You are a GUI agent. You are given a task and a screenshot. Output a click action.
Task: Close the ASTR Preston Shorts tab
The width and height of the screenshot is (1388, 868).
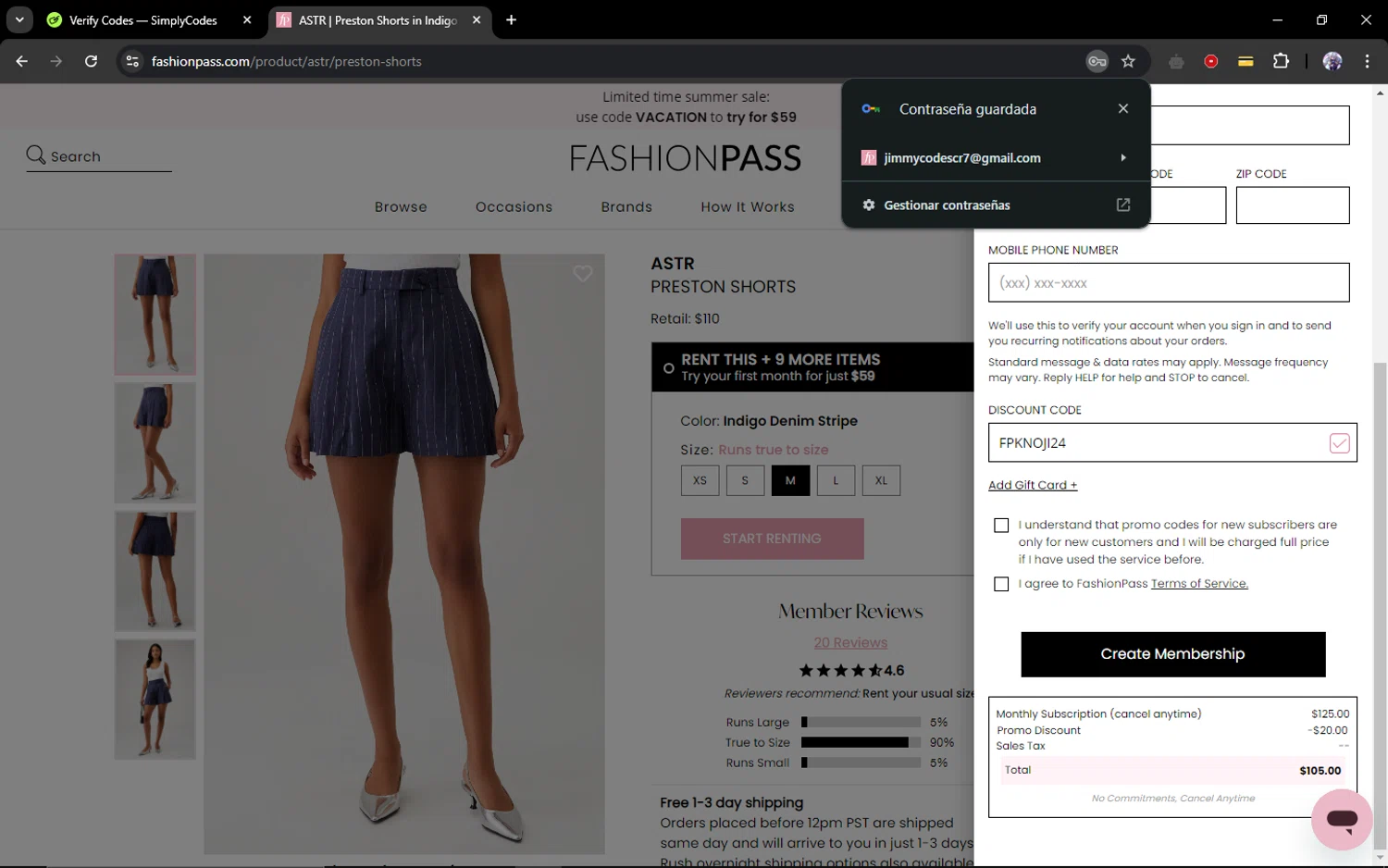[x=477, y=19]
